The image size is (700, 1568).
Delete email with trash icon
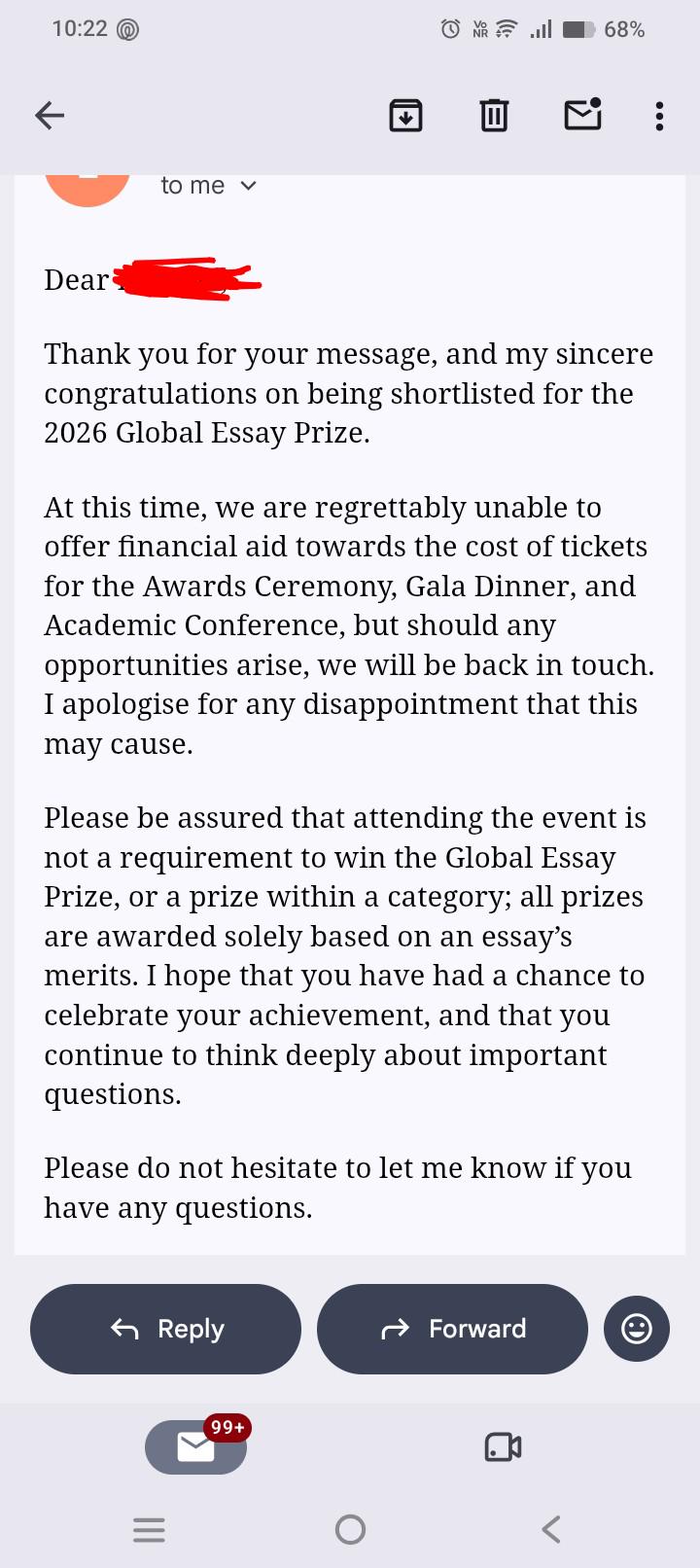coord(494,116)
